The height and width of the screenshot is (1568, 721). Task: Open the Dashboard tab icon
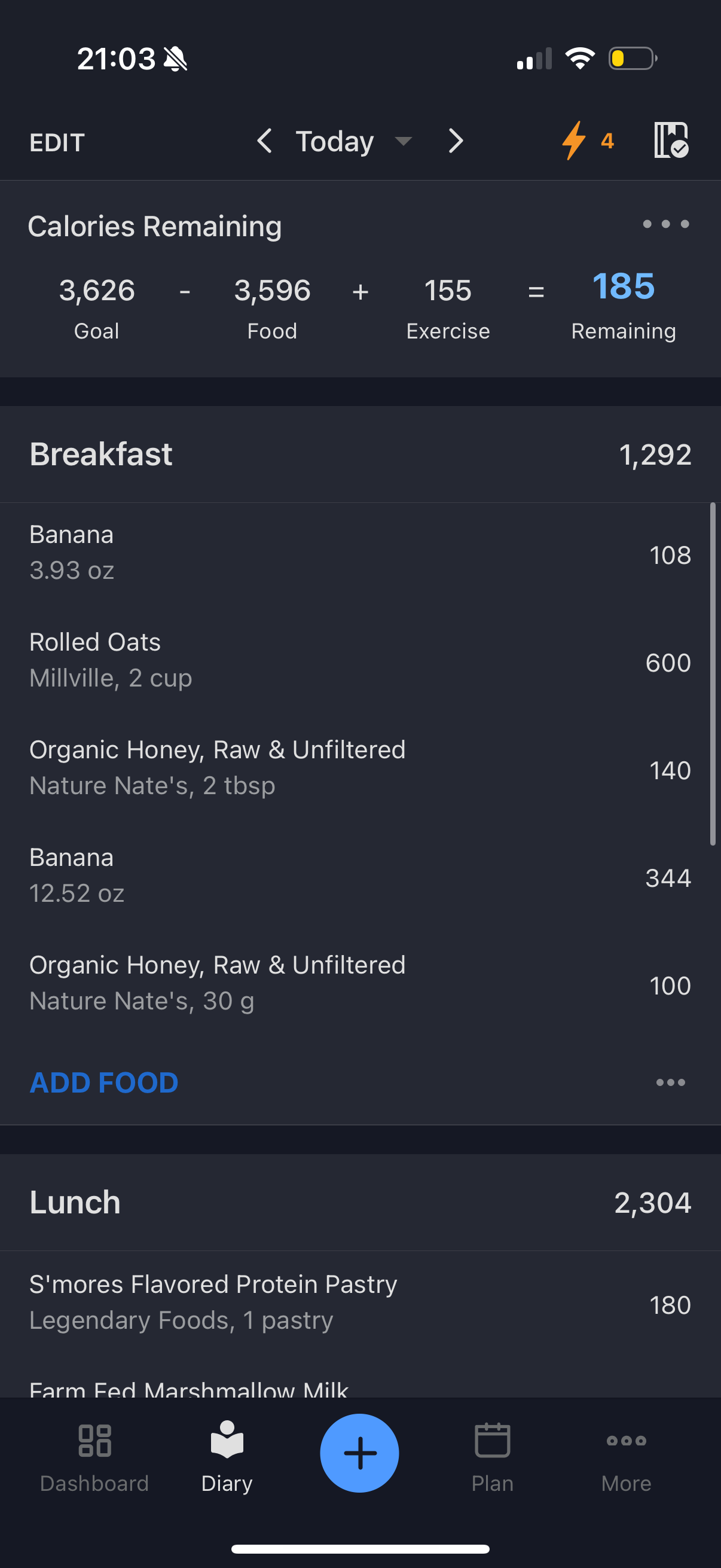pyautogui.click(x=94, y=1441)
